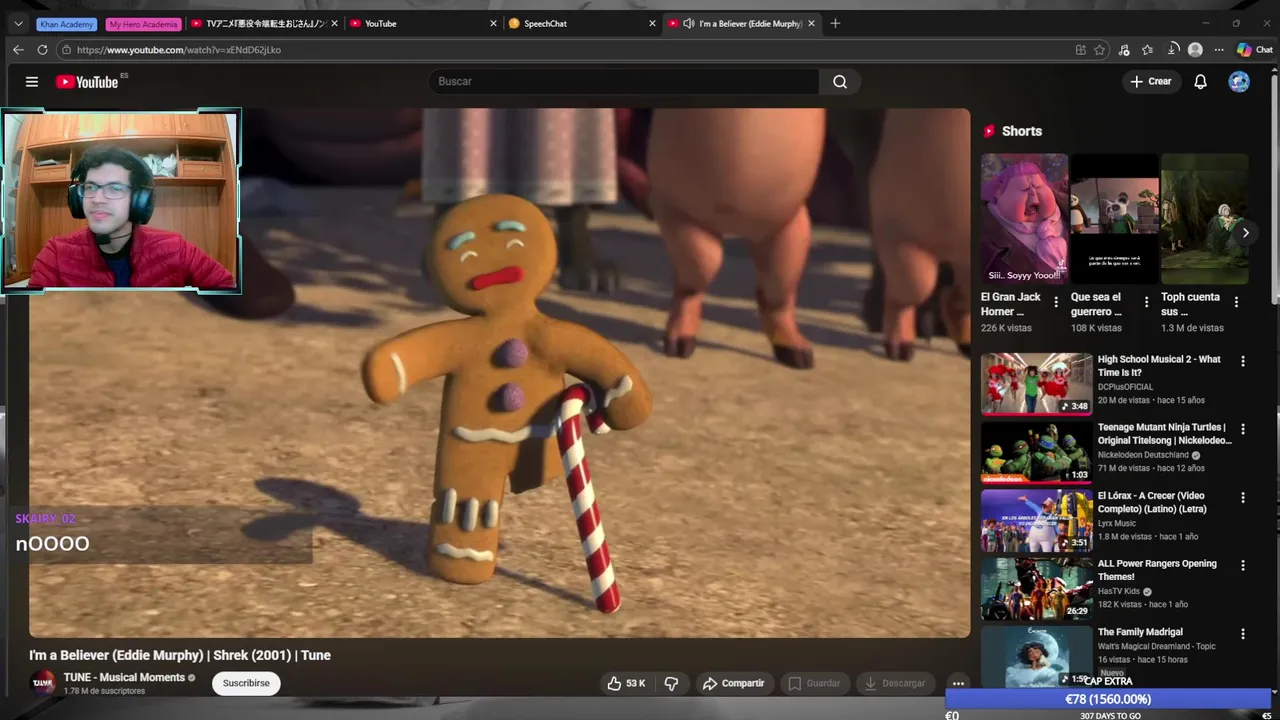The height and width of the screenshot is (720, 1280).
Task: Click the video title I'm a Believer
Action: [x=180, y=655]
